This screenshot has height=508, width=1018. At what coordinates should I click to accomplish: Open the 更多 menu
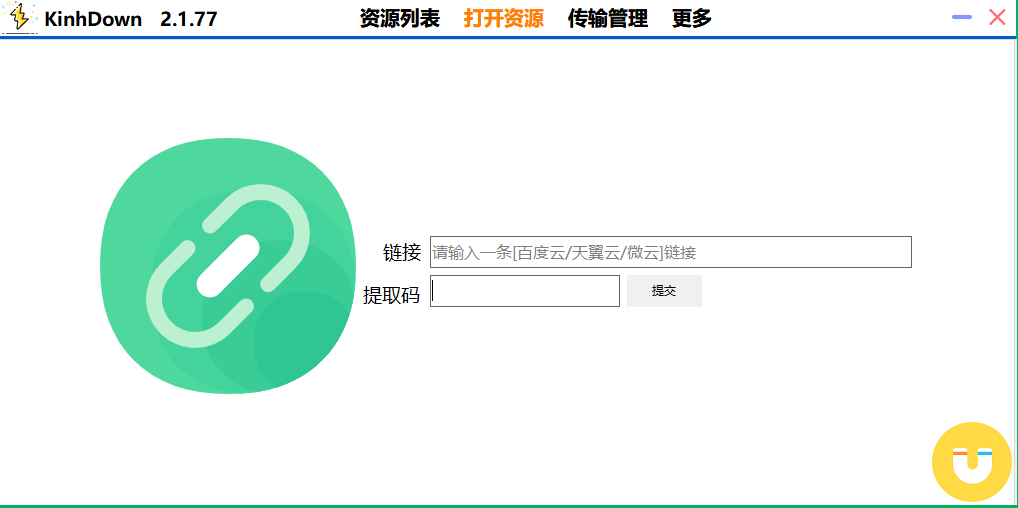click(691, 18)
